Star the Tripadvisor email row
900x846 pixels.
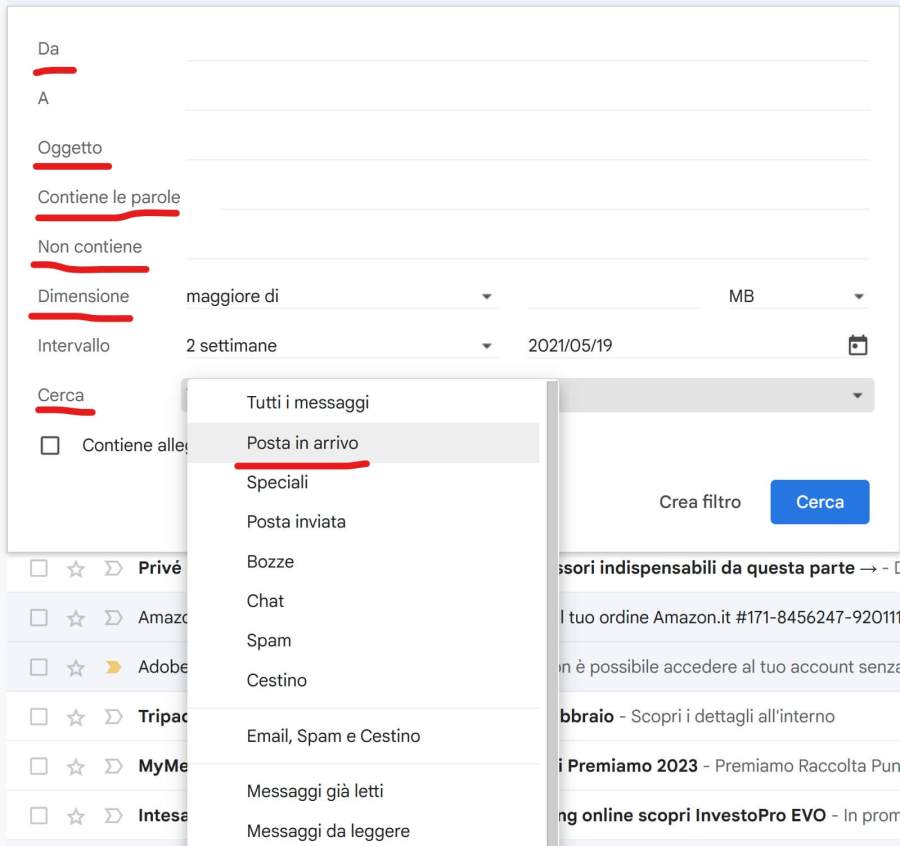pos(76,717)
